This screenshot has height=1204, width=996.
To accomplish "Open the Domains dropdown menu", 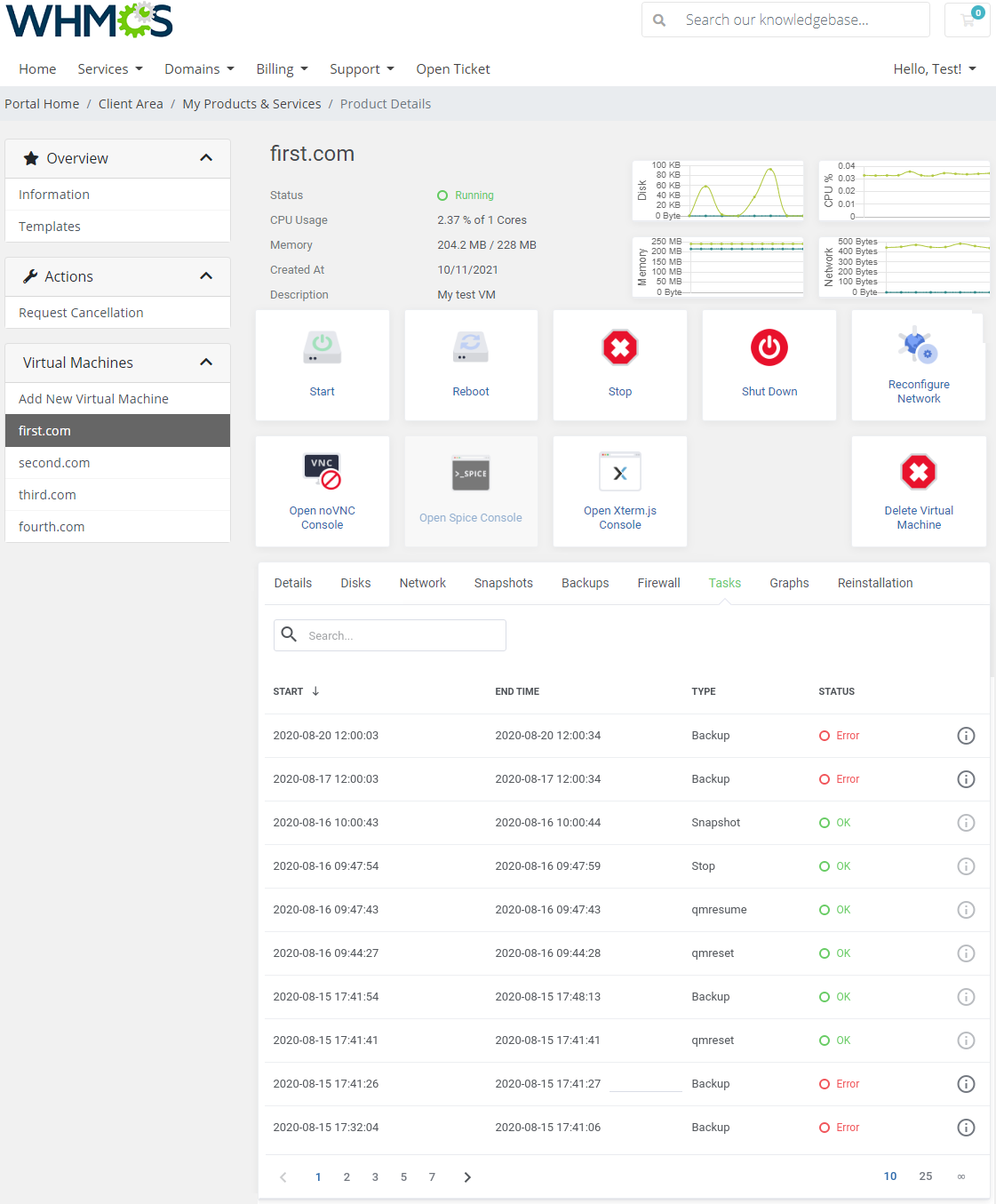I will pyautogui.click(x=199, y=69).
